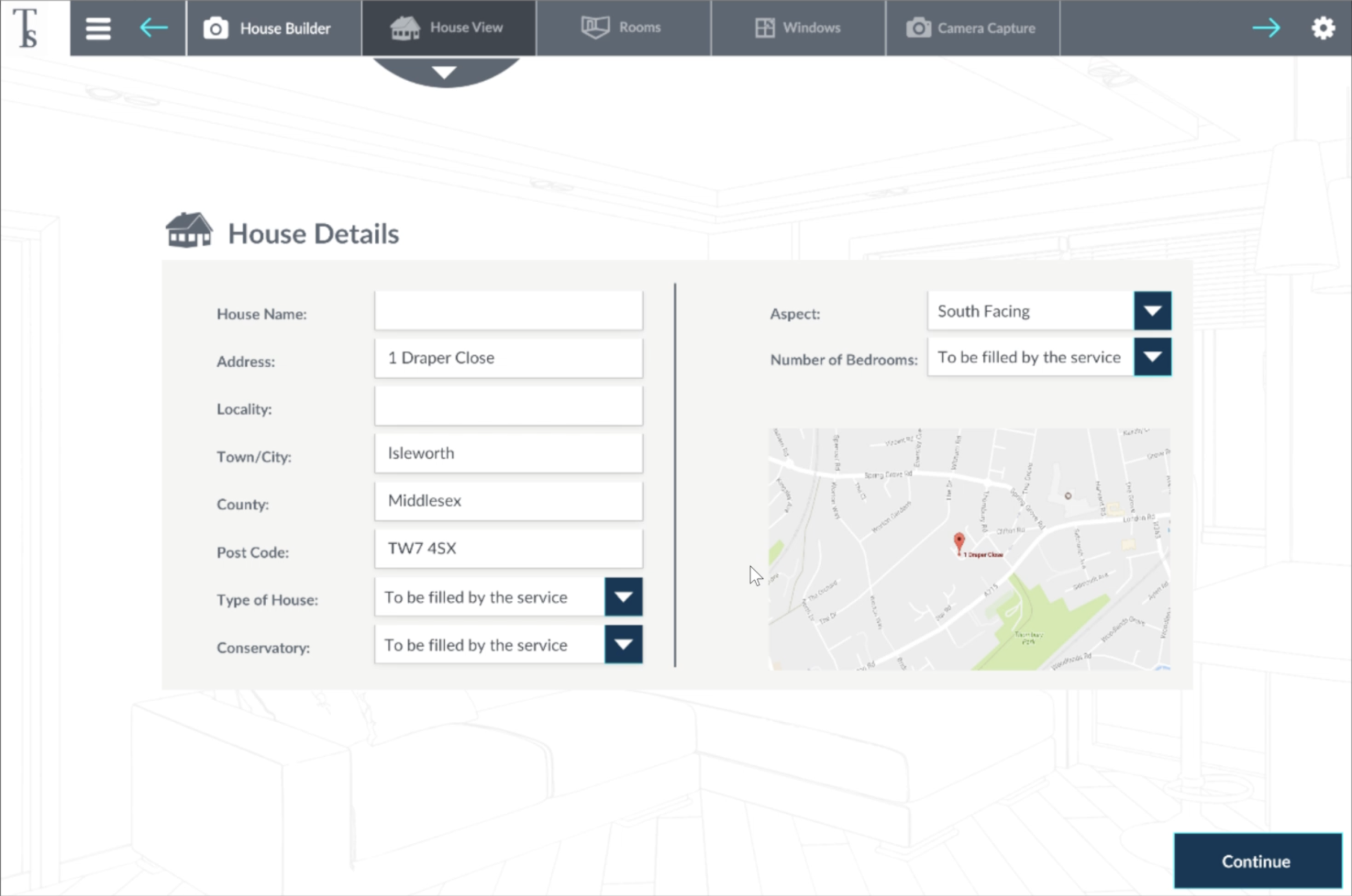Click the cyan back arrow icon

tap(153, 27)
